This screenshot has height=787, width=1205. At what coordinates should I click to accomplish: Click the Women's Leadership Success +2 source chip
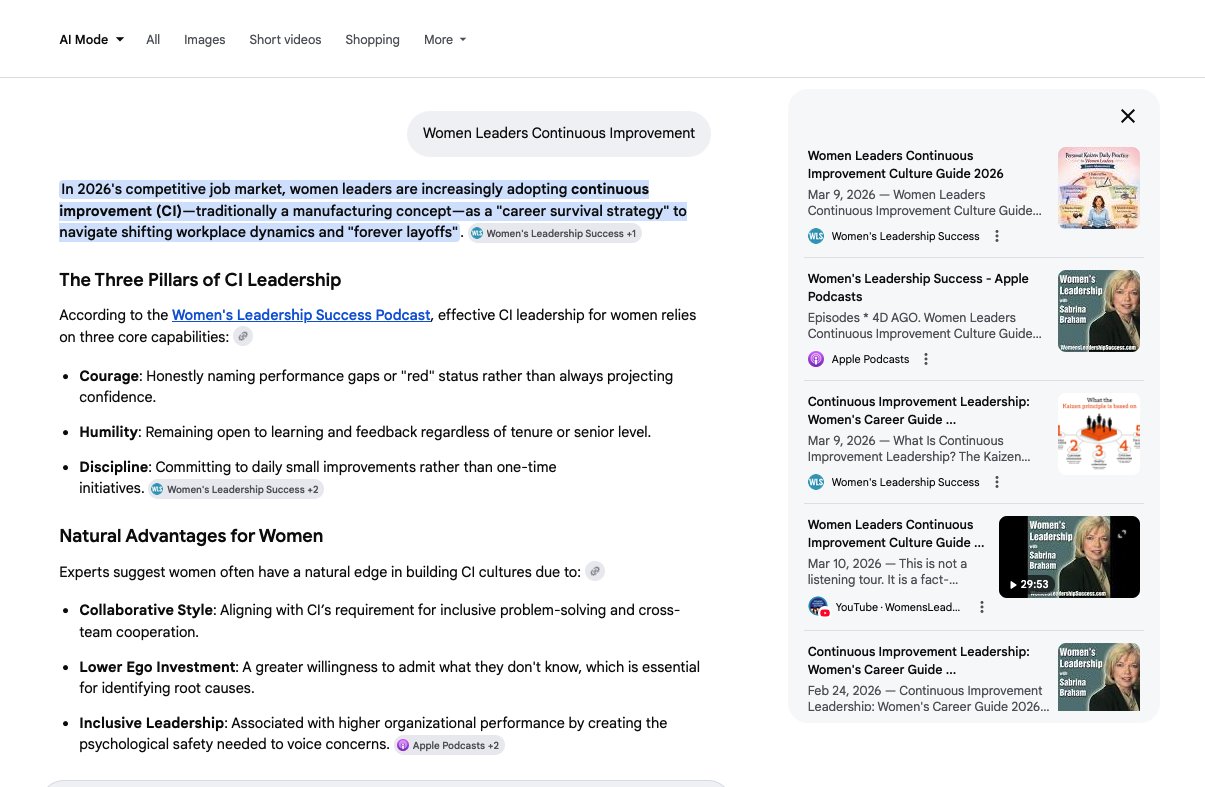click(x=236, y=489)
